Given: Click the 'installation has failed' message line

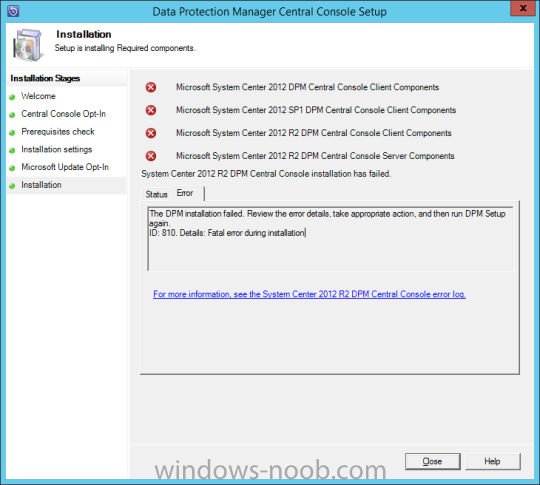Looking at the screenshot, I should click(266, 174).
